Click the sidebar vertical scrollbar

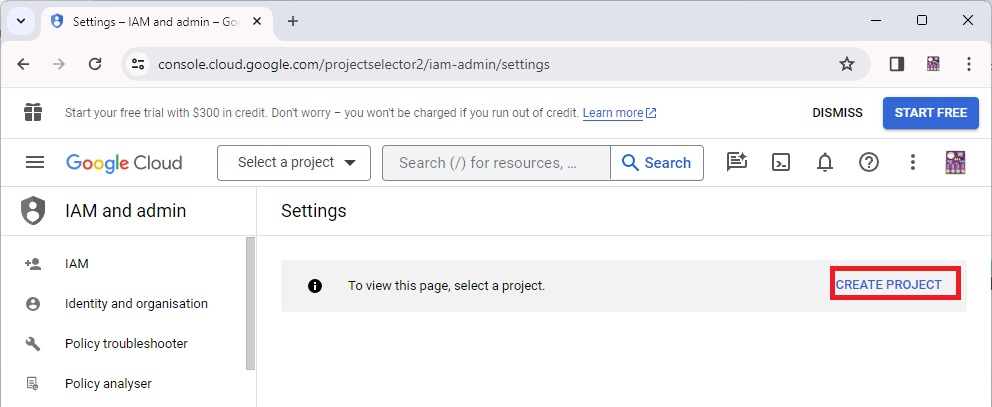pos(251,303)
